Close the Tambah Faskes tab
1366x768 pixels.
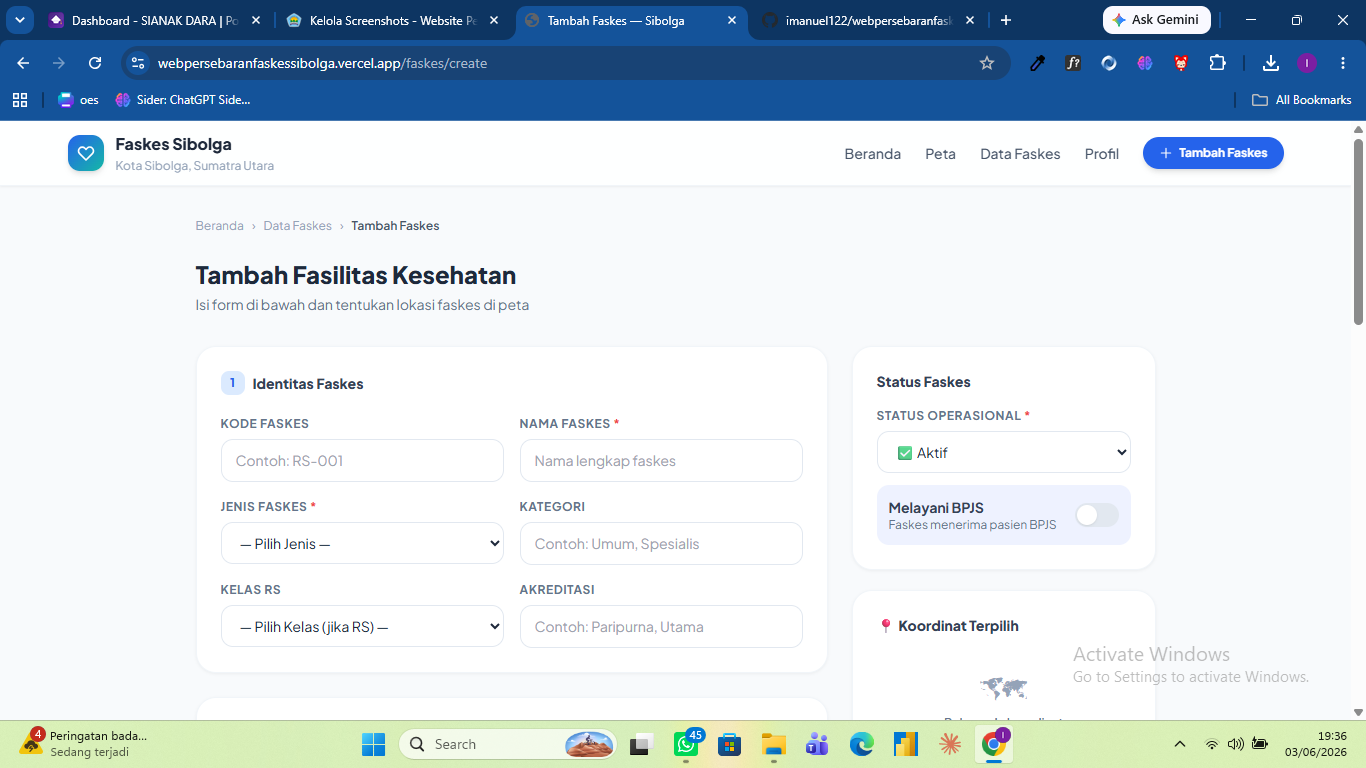(731, 20)
